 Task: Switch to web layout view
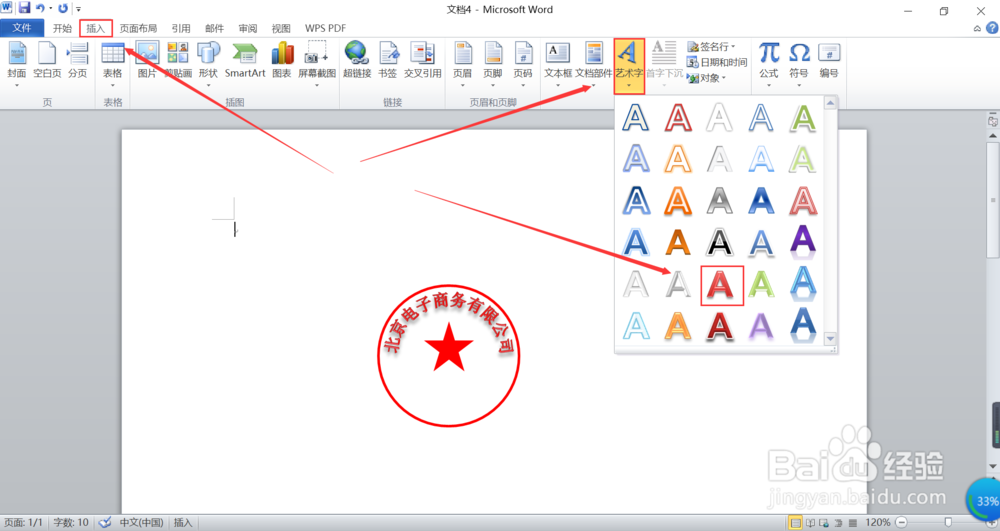tap(824, 523)
